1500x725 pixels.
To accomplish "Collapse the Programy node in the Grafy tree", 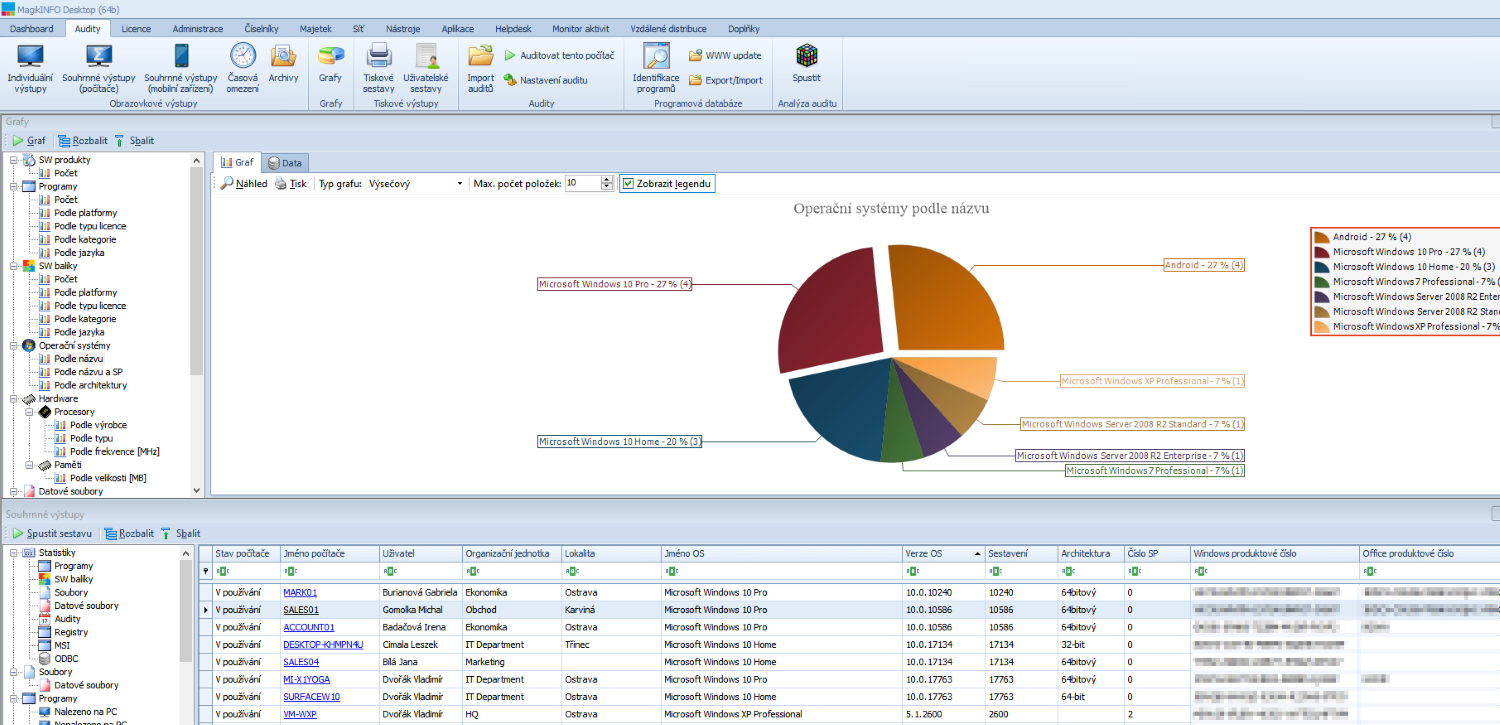I will [x=14, y=186].
